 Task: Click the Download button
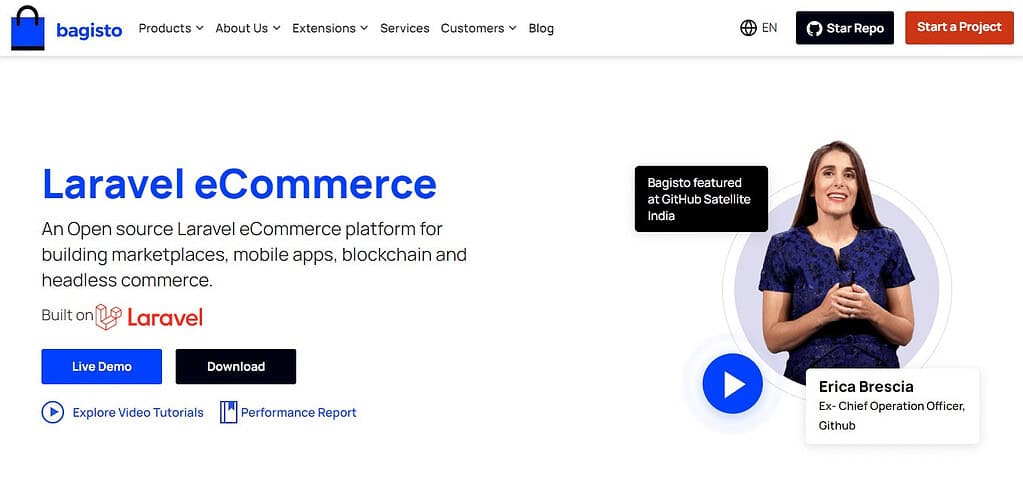click(236, 366)
